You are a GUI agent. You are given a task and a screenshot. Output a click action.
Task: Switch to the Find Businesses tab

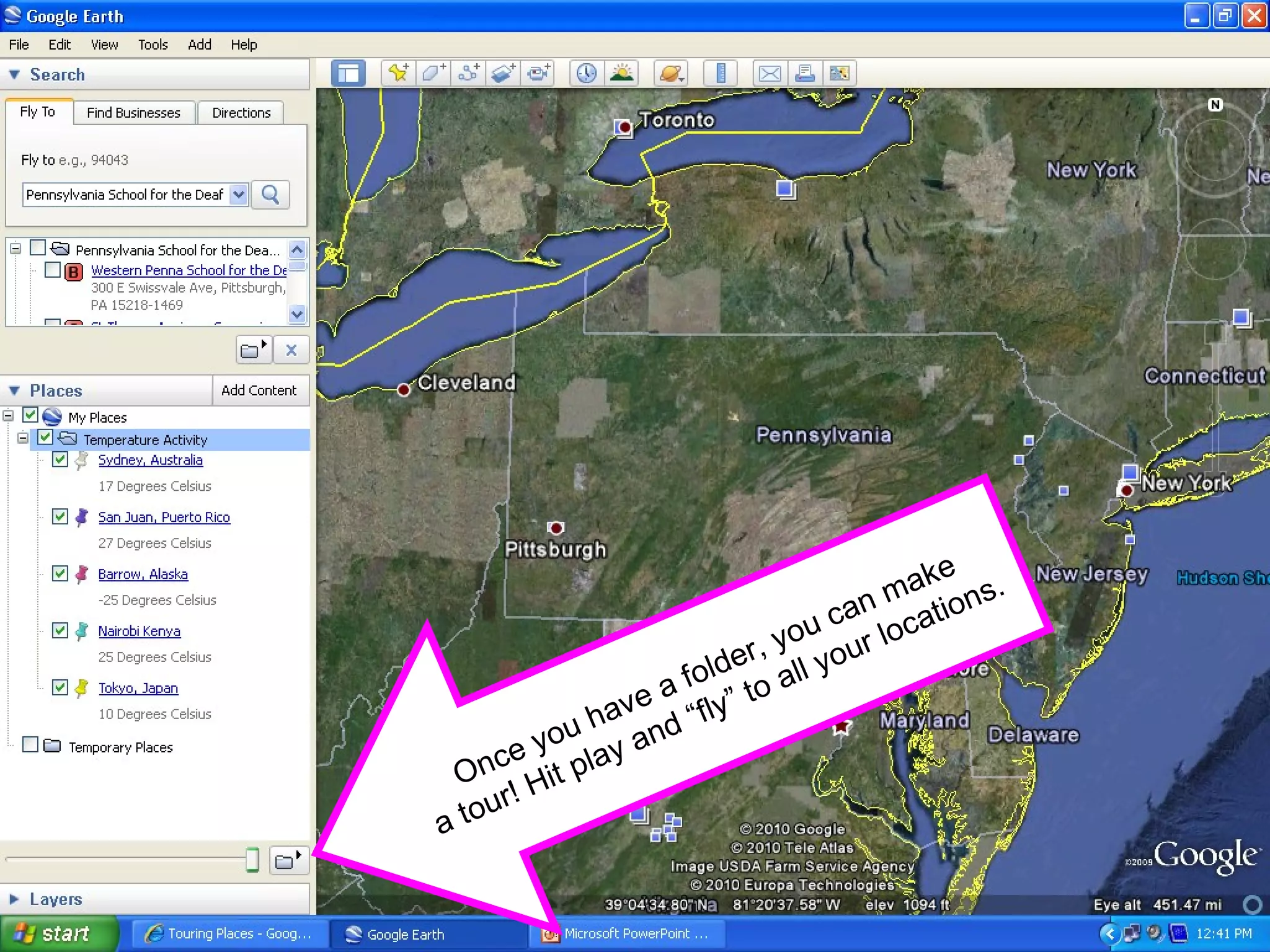(134, 113)
